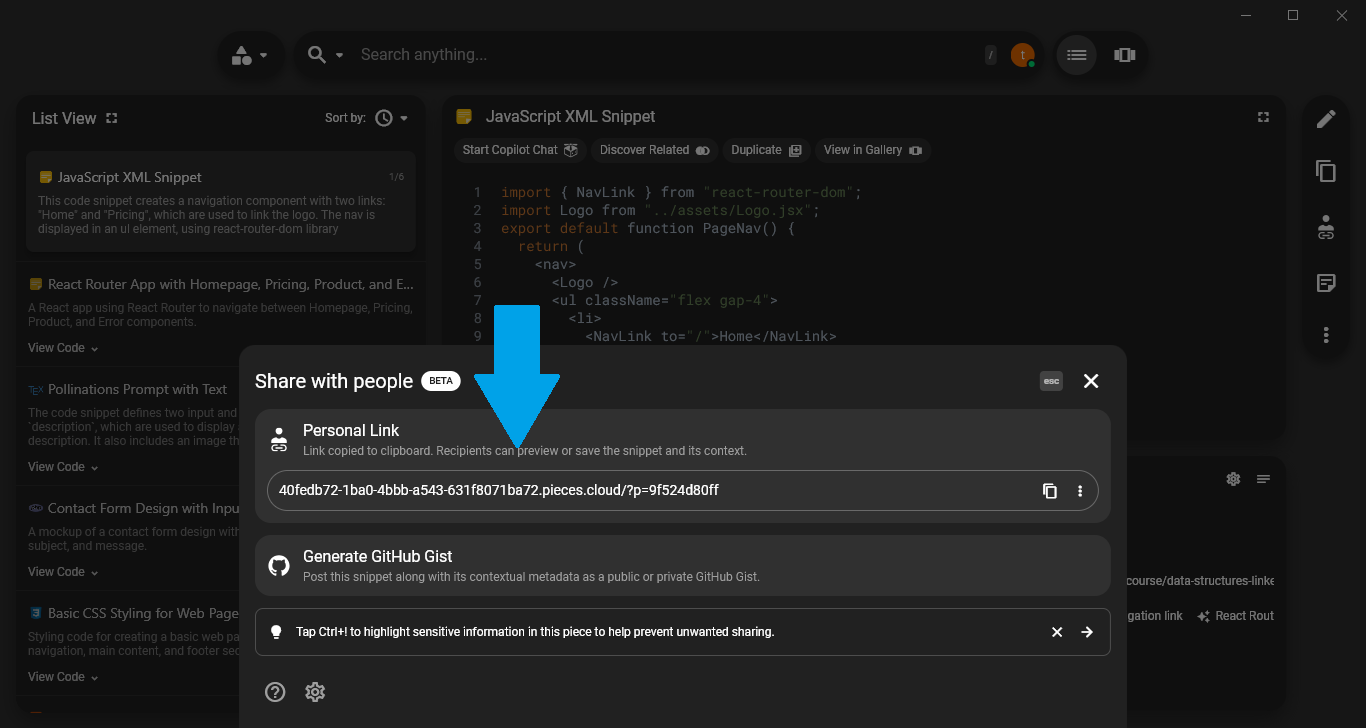
Task: Open the share link icon in right sidebar
Action: (x=1326, y=227)
